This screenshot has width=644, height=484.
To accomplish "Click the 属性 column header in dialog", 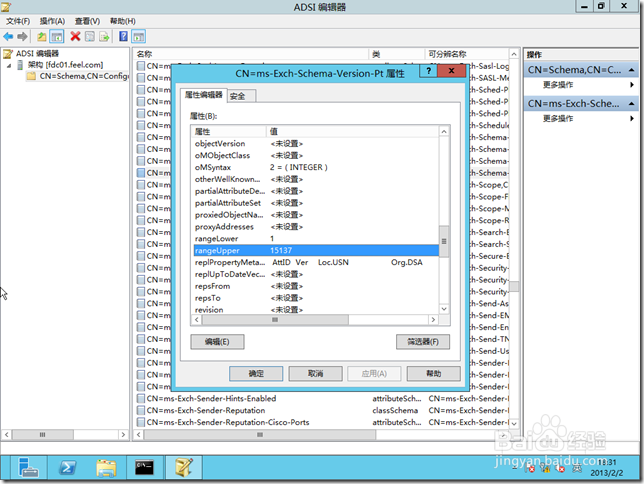I will pyautogui.click(x=229, y=131).
